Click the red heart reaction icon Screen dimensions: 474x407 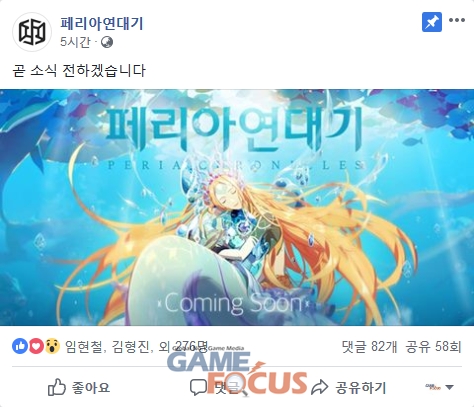coord(36,346)
